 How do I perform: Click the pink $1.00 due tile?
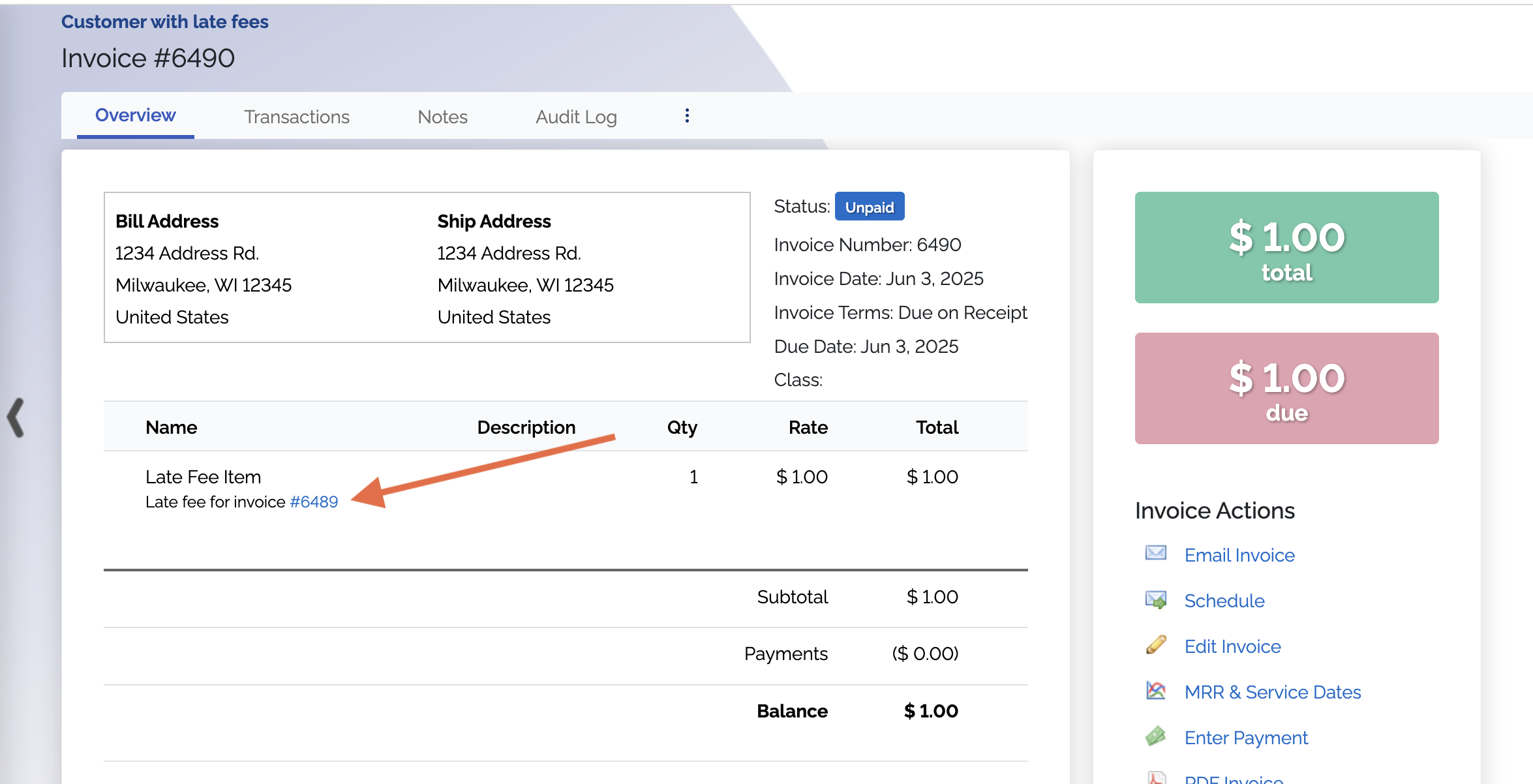(1286, 388)
